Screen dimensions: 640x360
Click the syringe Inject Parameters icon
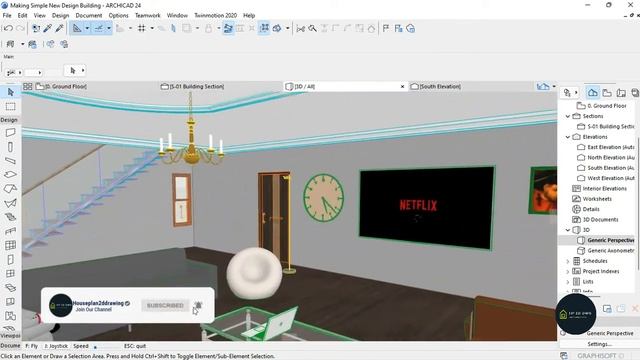click(x=60, y=28)
